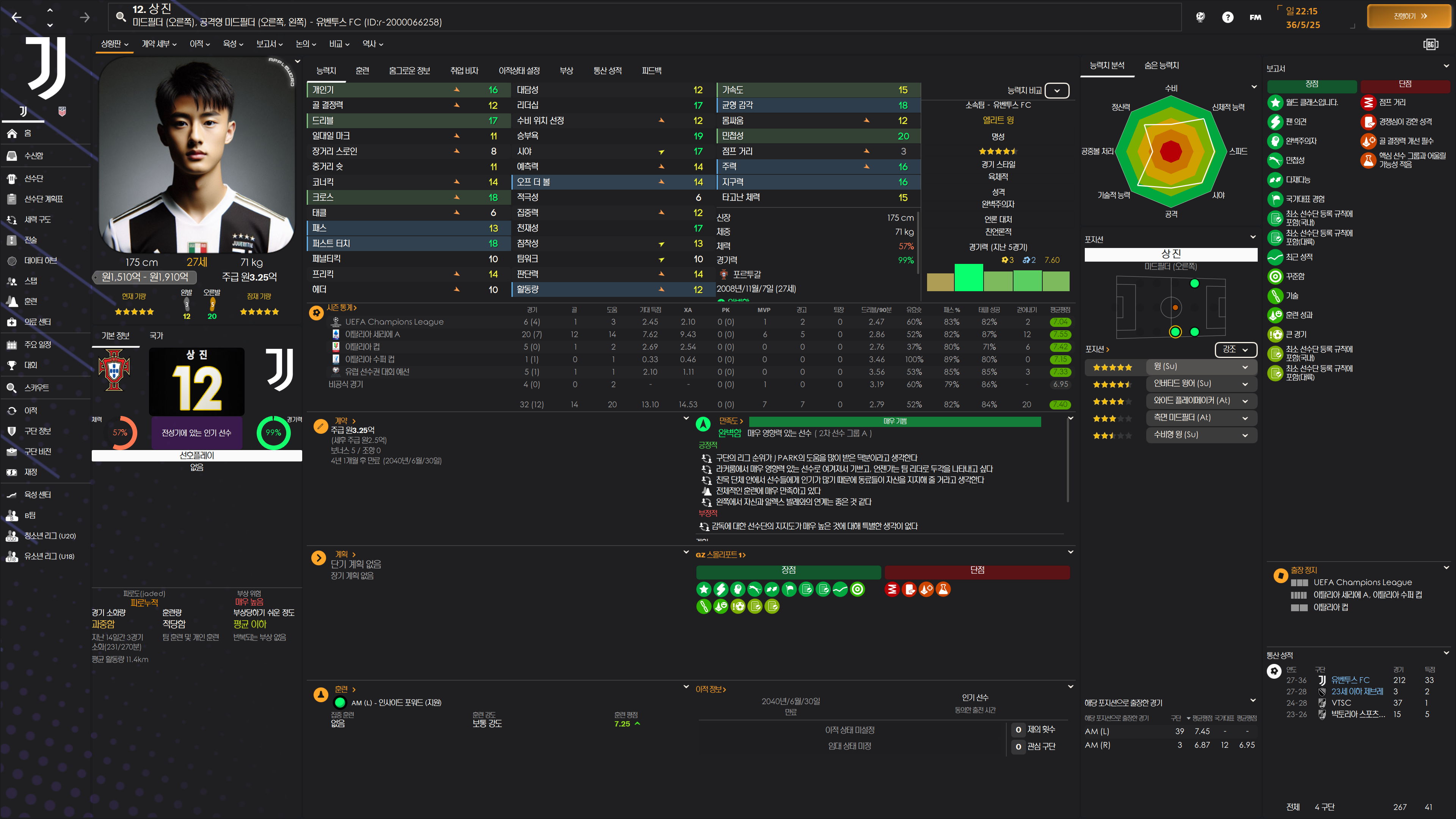This screenshot has height=819, width=1456.
Task: Open the 스카우트 sidebar item
Action: 36,388
